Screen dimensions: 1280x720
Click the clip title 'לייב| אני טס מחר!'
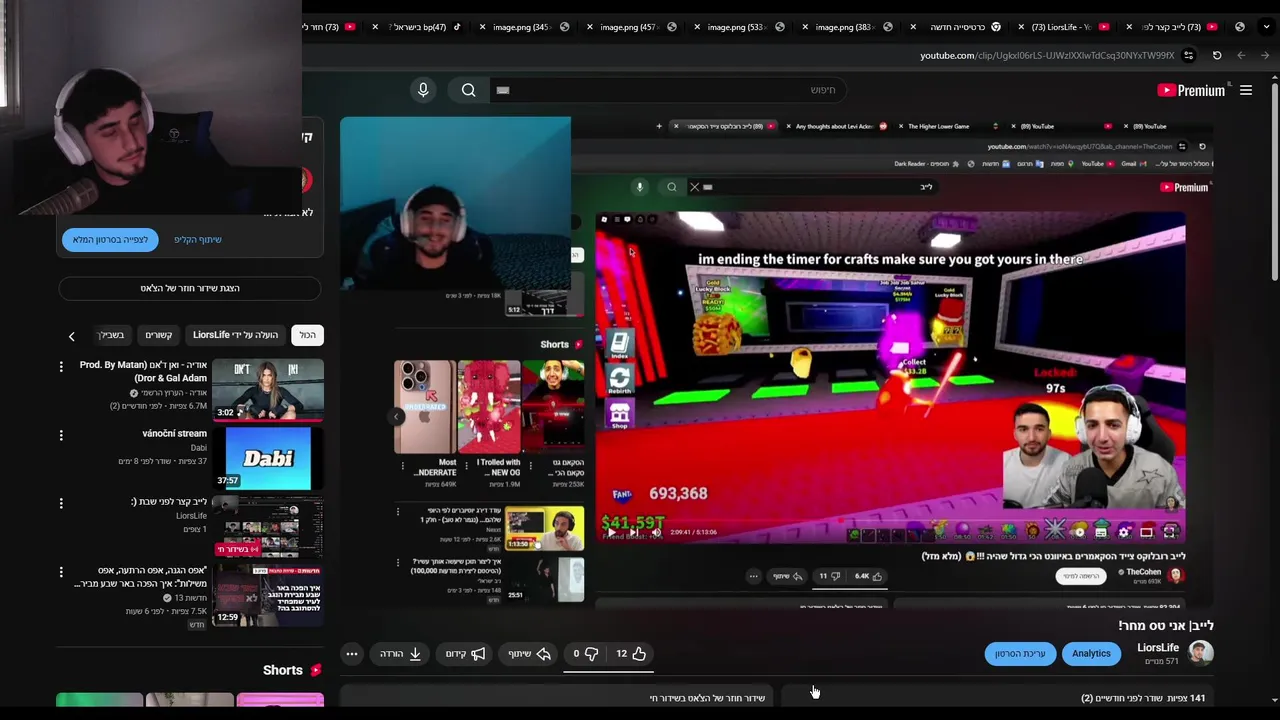[x=1166, y=625]
